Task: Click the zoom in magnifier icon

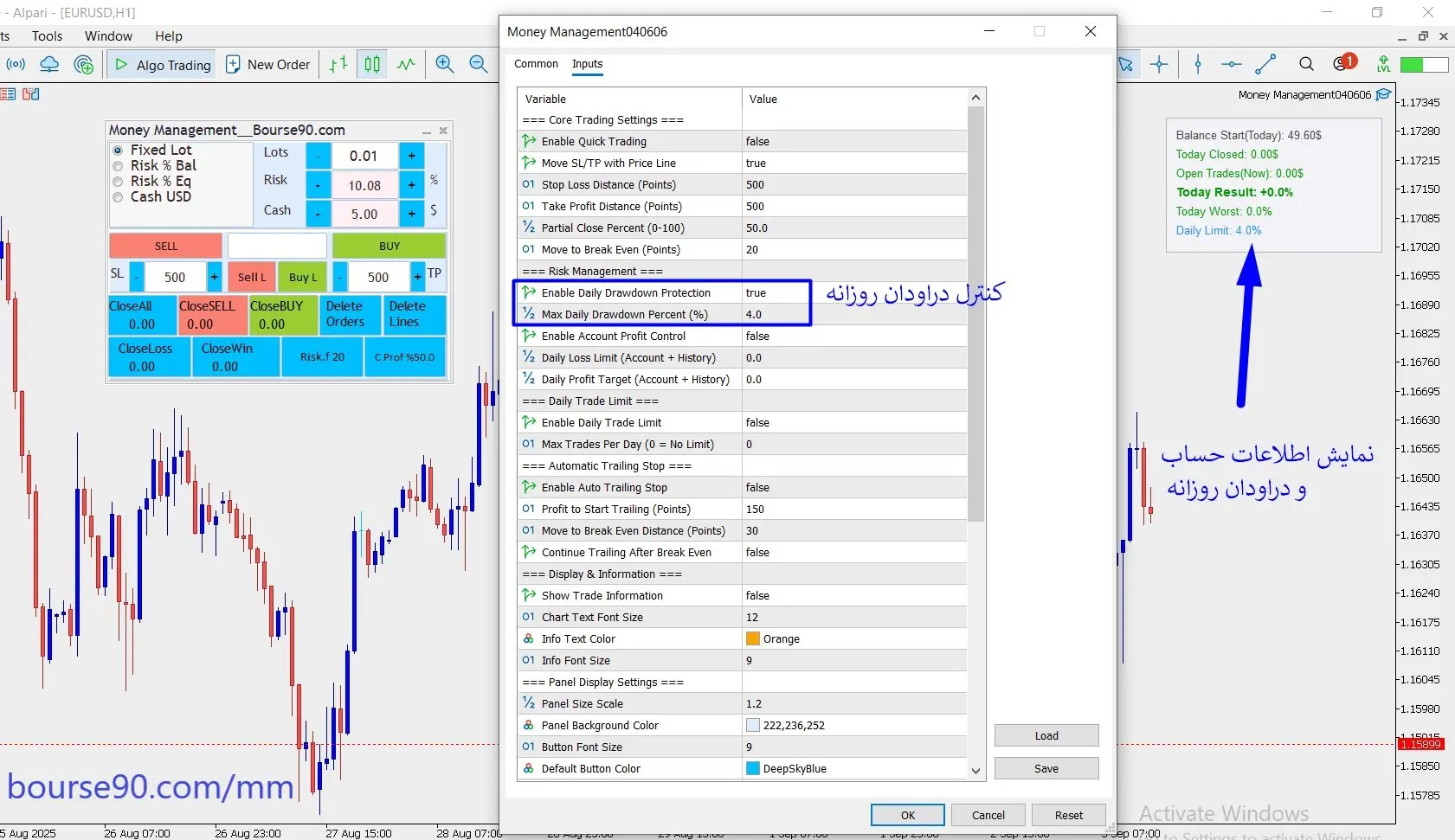Action: 445,64
